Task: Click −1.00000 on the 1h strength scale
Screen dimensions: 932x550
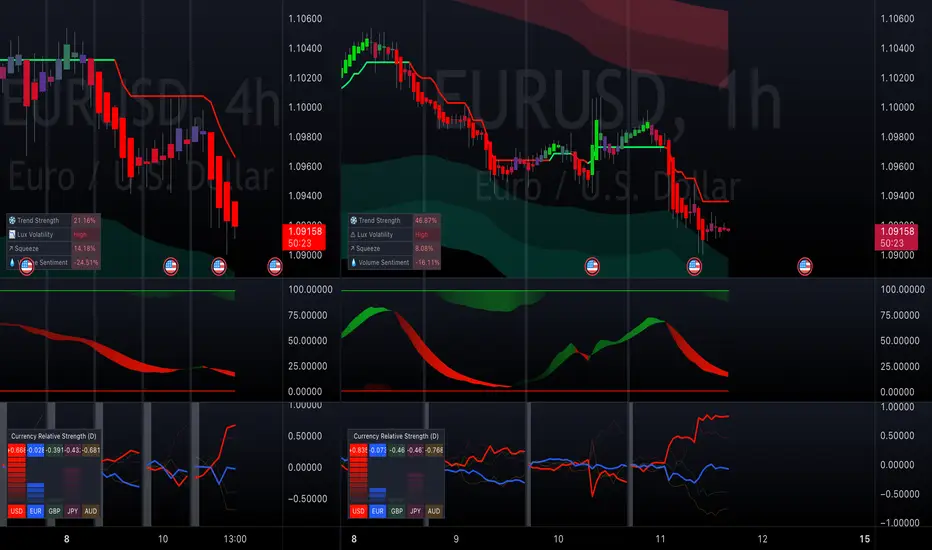Action: (899, 523)
